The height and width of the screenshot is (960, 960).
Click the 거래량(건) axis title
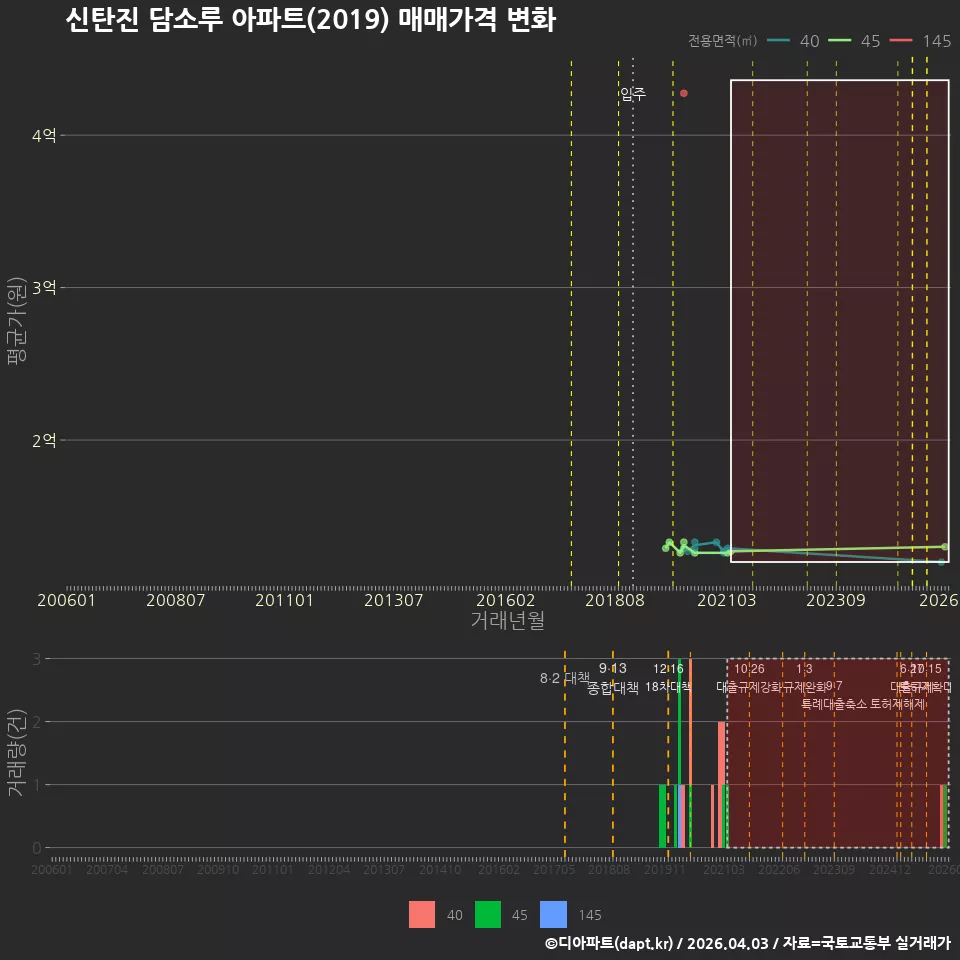tap(17, 753)
